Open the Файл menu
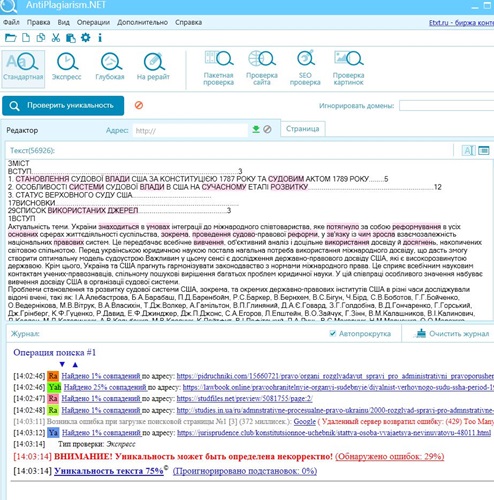Image resolution: width=494 pixels, height=500 pixels. 11,22
